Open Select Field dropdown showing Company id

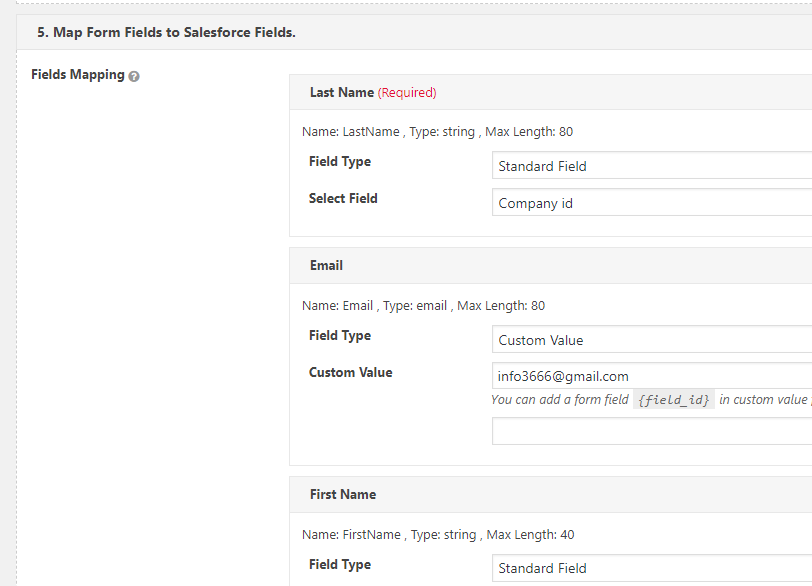pyautogui.click(x=652, y=202)
